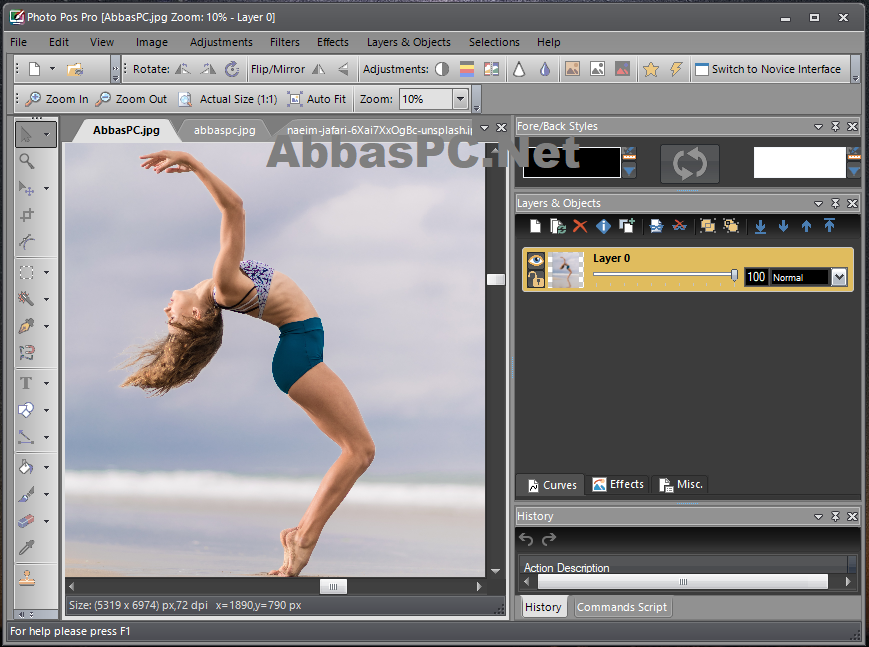The height and width of the screenshot is (647, 869).
Task: Expand the Text tool options arrow
Action: click(x=47, y=383)
